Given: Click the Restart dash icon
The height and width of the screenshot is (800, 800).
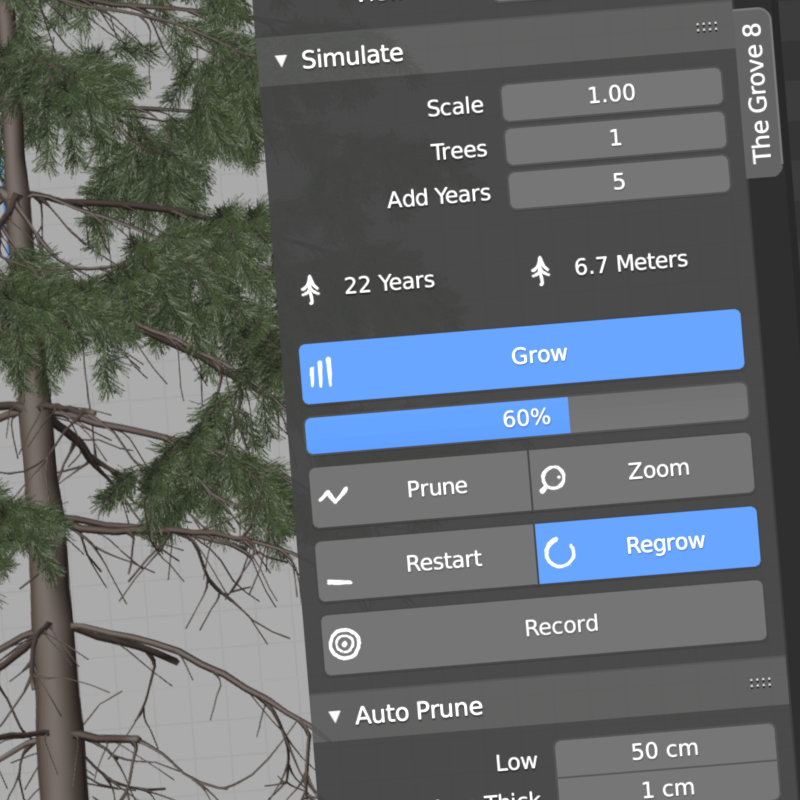Looking at the screenshot, I should point(339,582).
